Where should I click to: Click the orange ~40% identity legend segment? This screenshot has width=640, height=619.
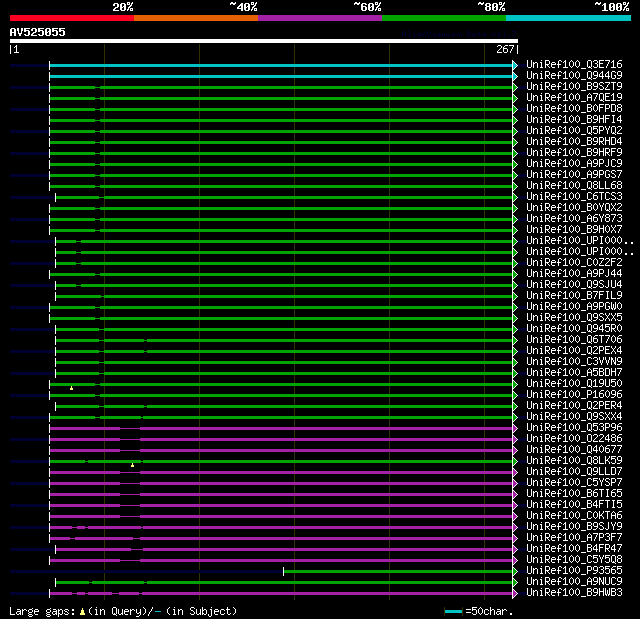(196, 18)
